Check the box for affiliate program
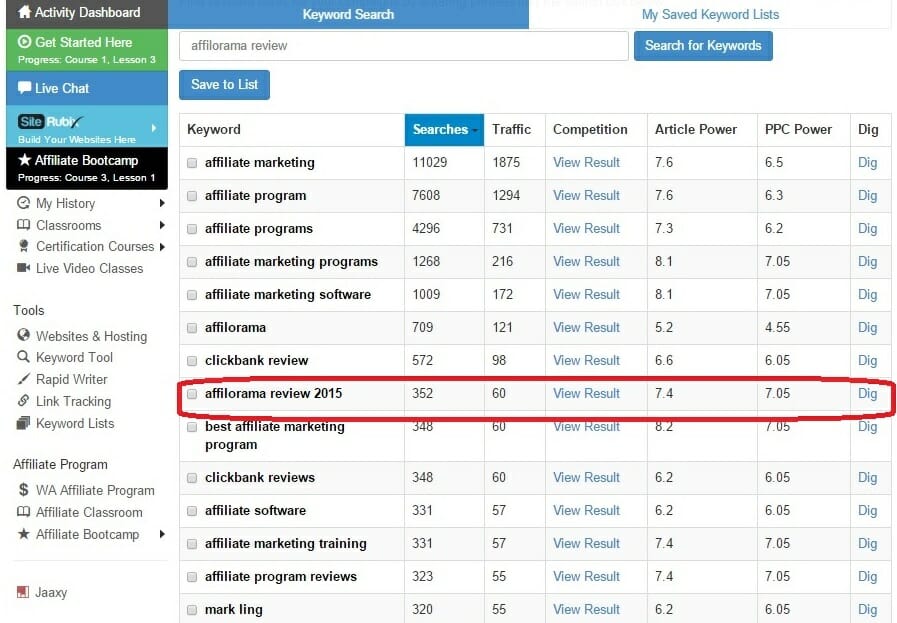 coord(192,196)
